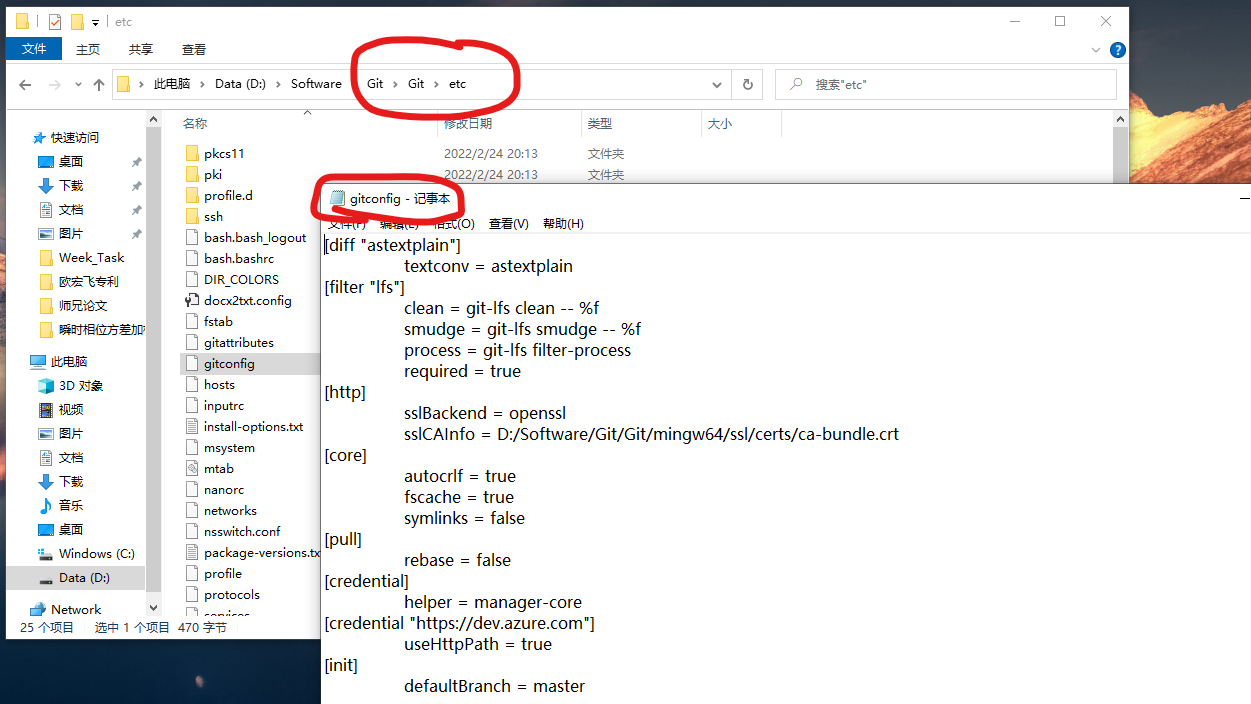Click the navigation pane scrollbar down arrow
This screenshot has height=704, width=1251.
tap(153, 606)
